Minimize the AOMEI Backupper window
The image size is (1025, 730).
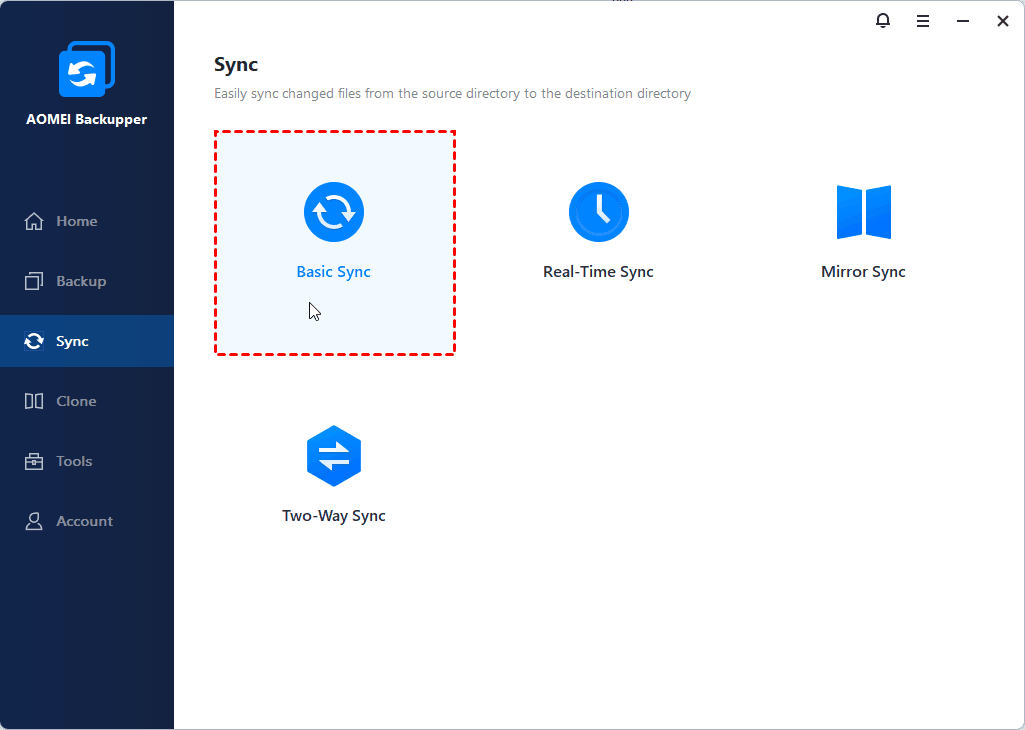963,21
